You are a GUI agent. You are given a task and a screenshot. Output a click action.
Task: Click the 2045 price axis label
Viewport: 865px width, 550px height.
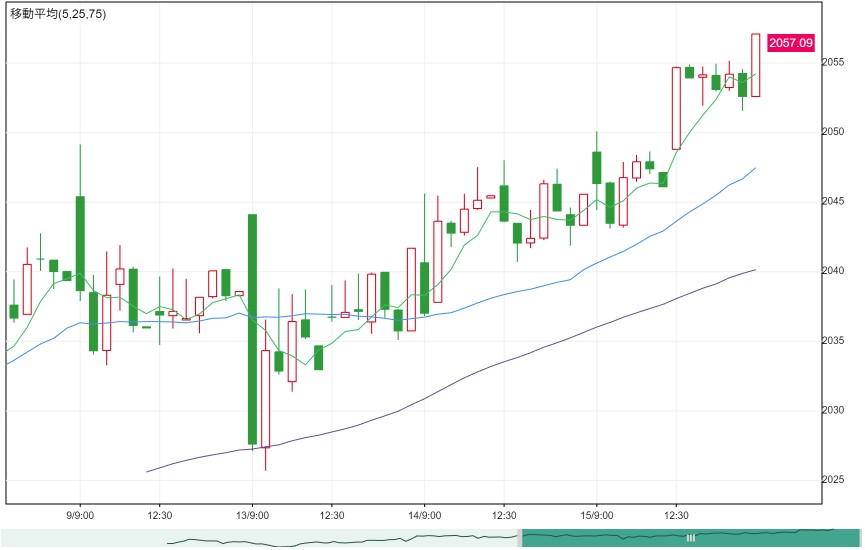click(833, 201)
